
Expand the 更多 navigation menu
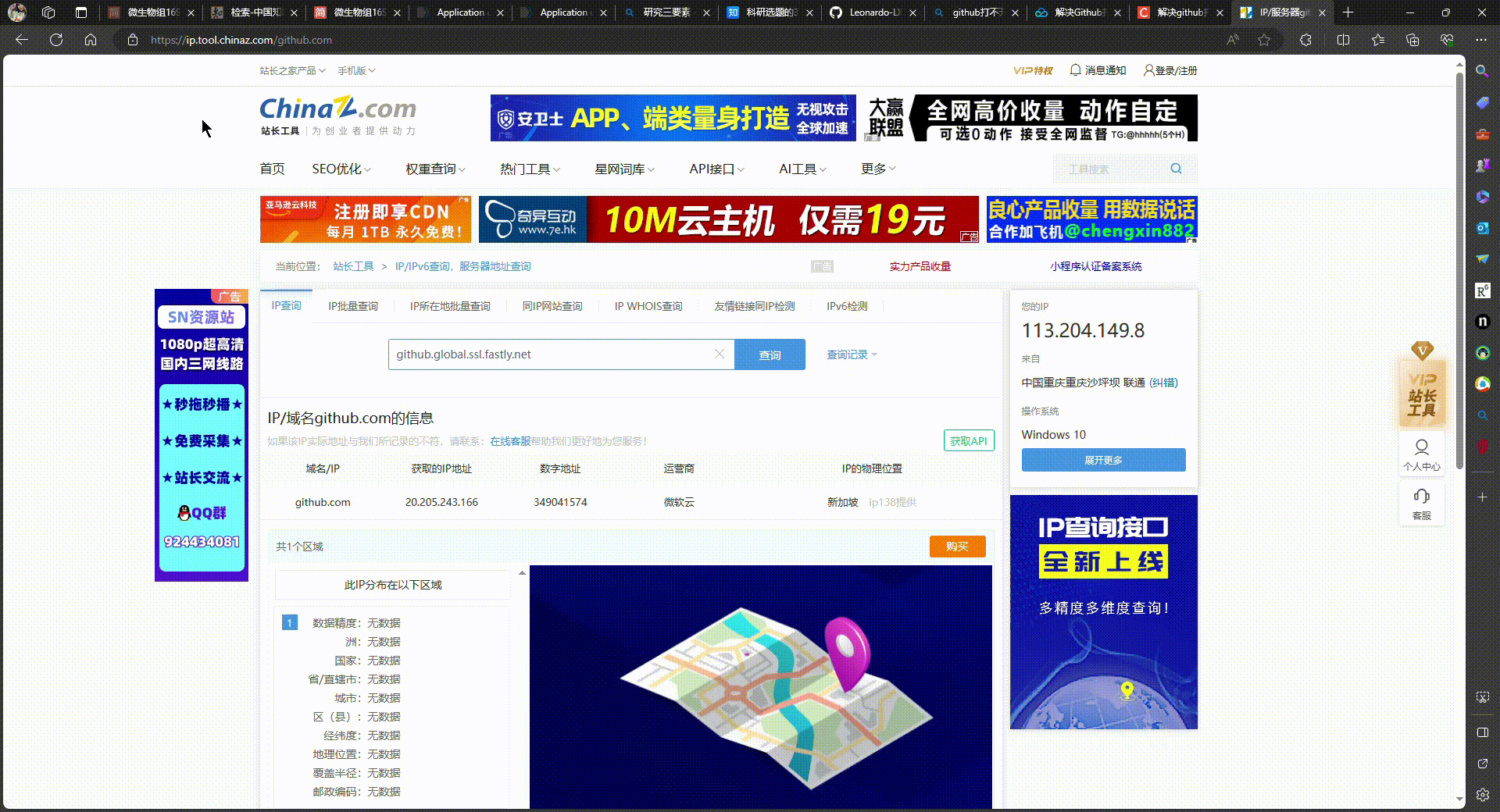point(878,169)
